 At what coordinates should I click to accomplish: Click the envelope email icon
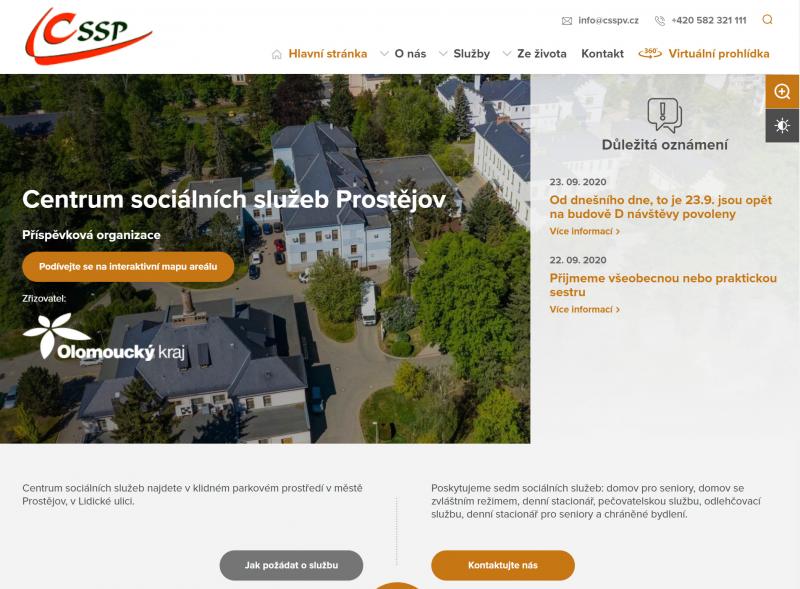click(567, 21)
